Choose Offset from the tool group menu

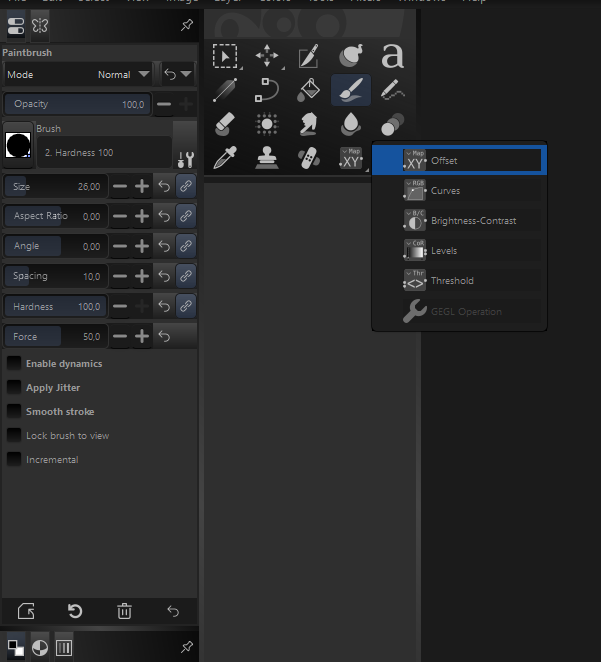[x=459, y=160]
